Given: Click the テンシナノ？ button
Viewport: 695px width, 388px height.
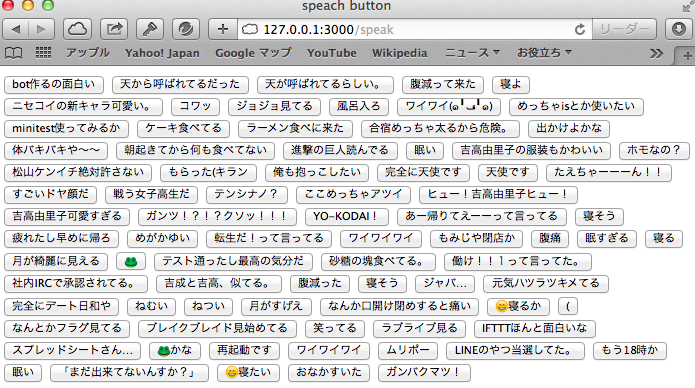Looking at the screenshot, I should point(246,195).
